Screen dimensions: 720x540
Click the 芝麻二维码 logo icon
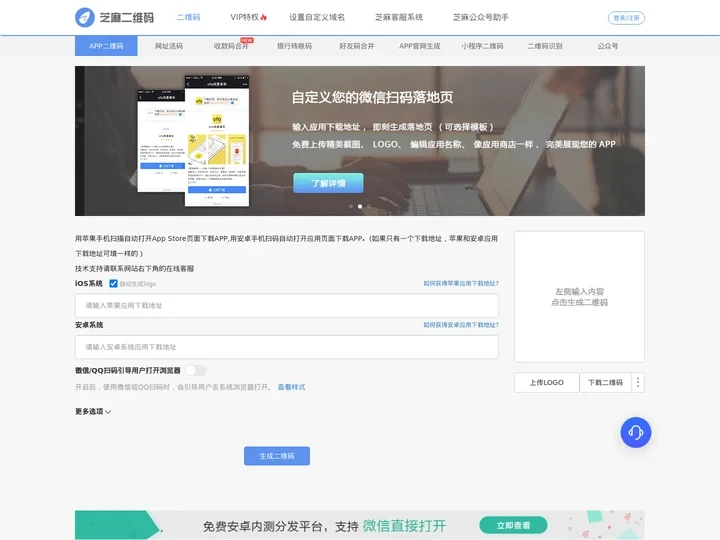point(84,17)
